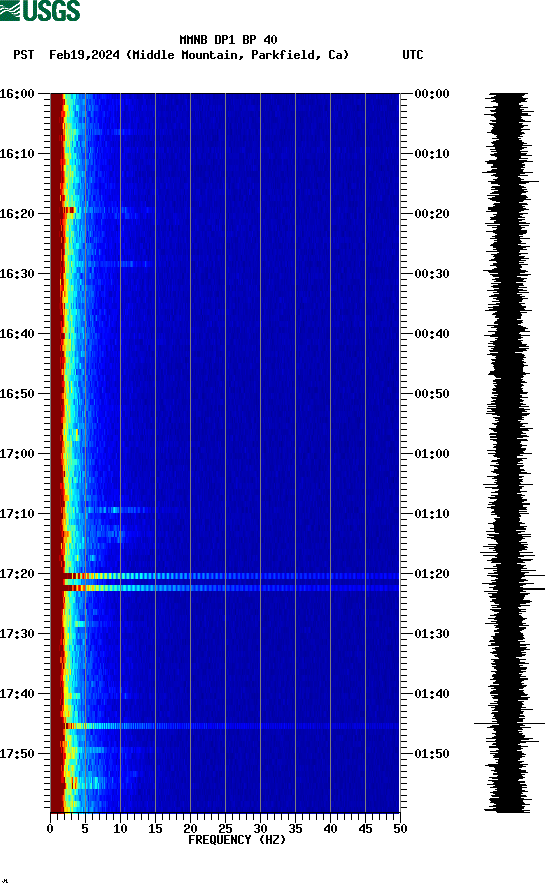Click the '00:20' UTC time label
This screenshot has width=552, height=892.
(x=432, y=214)
